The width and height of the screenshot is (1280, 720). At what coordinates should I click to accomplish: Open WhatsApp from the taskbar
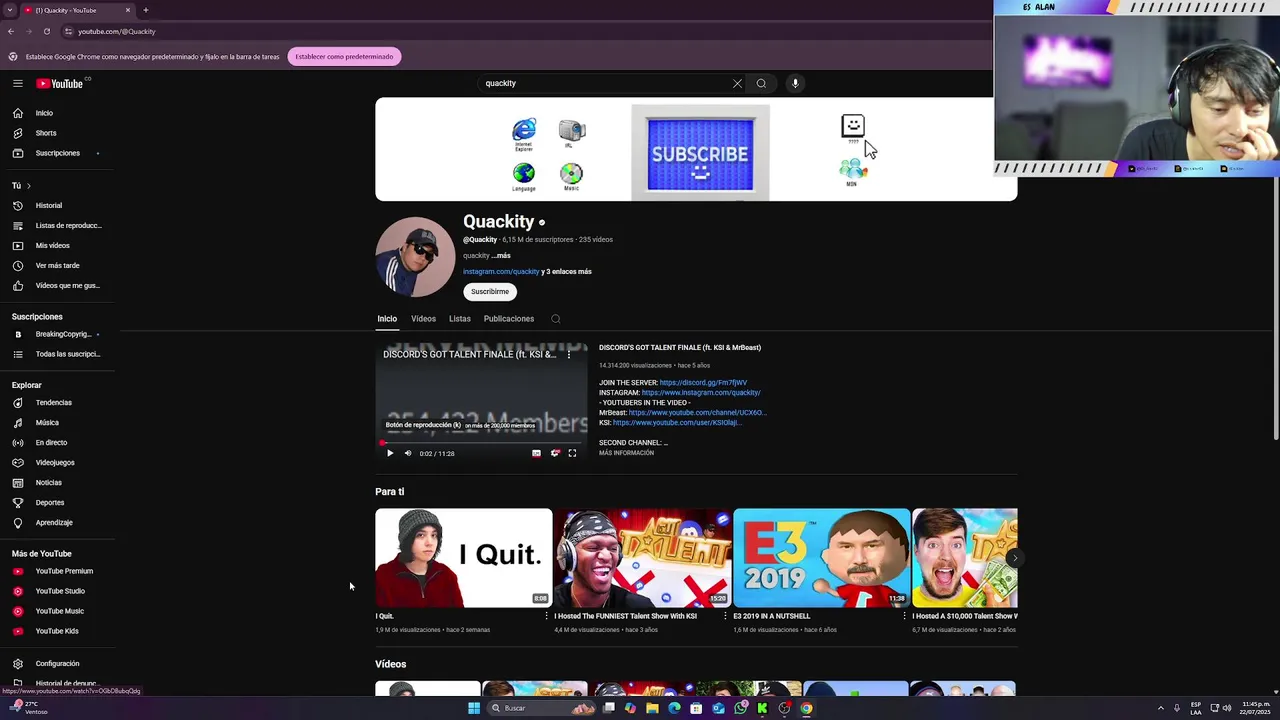[740, 708]
